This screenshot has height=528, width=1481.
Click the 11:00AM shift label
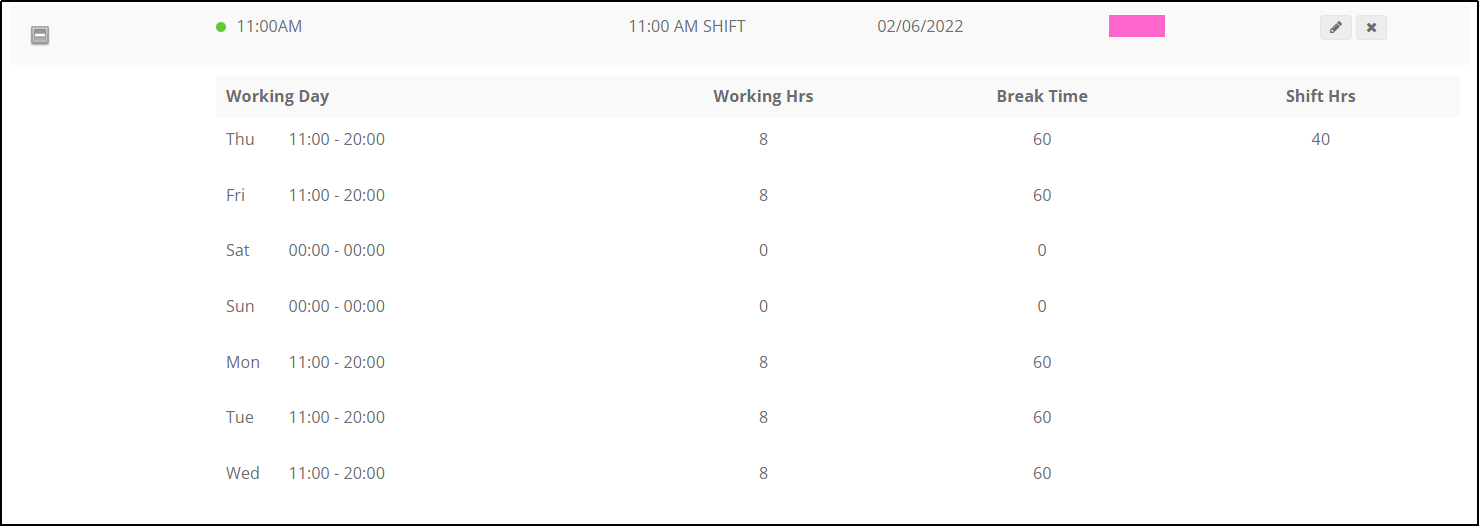pyautogui.click(x=269, y=27)
